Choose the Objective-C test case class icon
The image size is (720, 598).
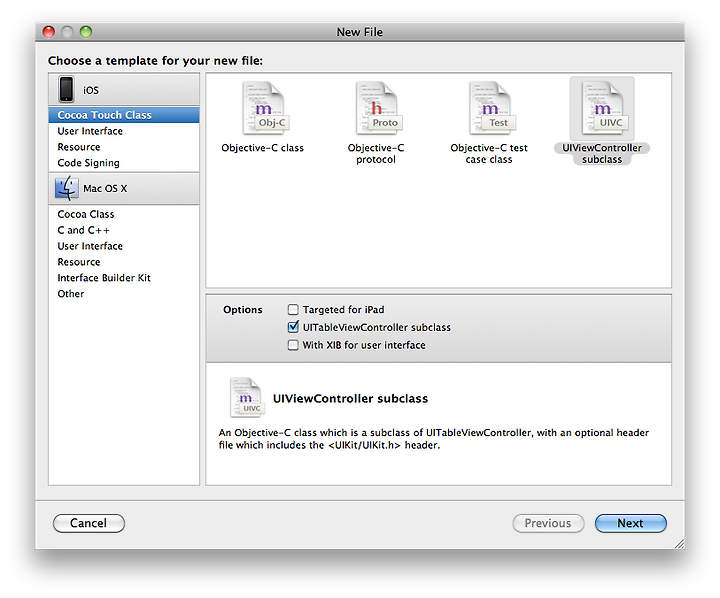click(490, 108)
